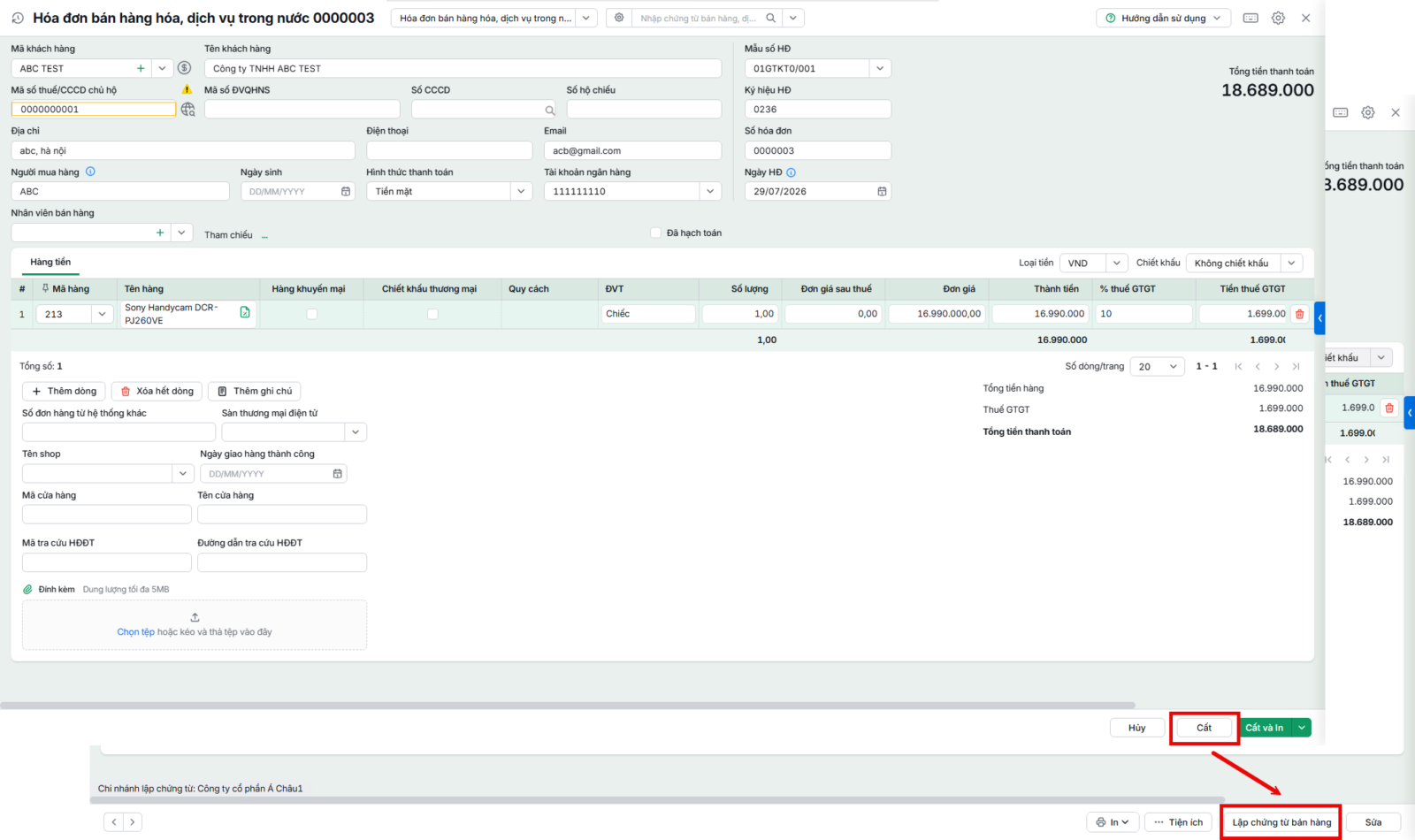Click the Thêm ghi chú button

(x=255, y=391)
